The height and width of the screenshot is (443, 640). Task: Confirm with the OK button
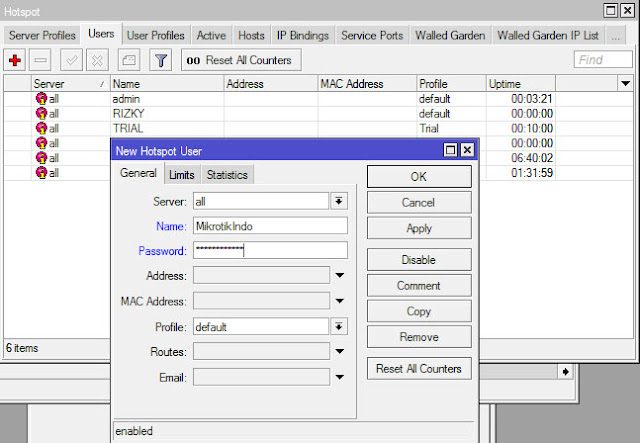pos(419,176)
